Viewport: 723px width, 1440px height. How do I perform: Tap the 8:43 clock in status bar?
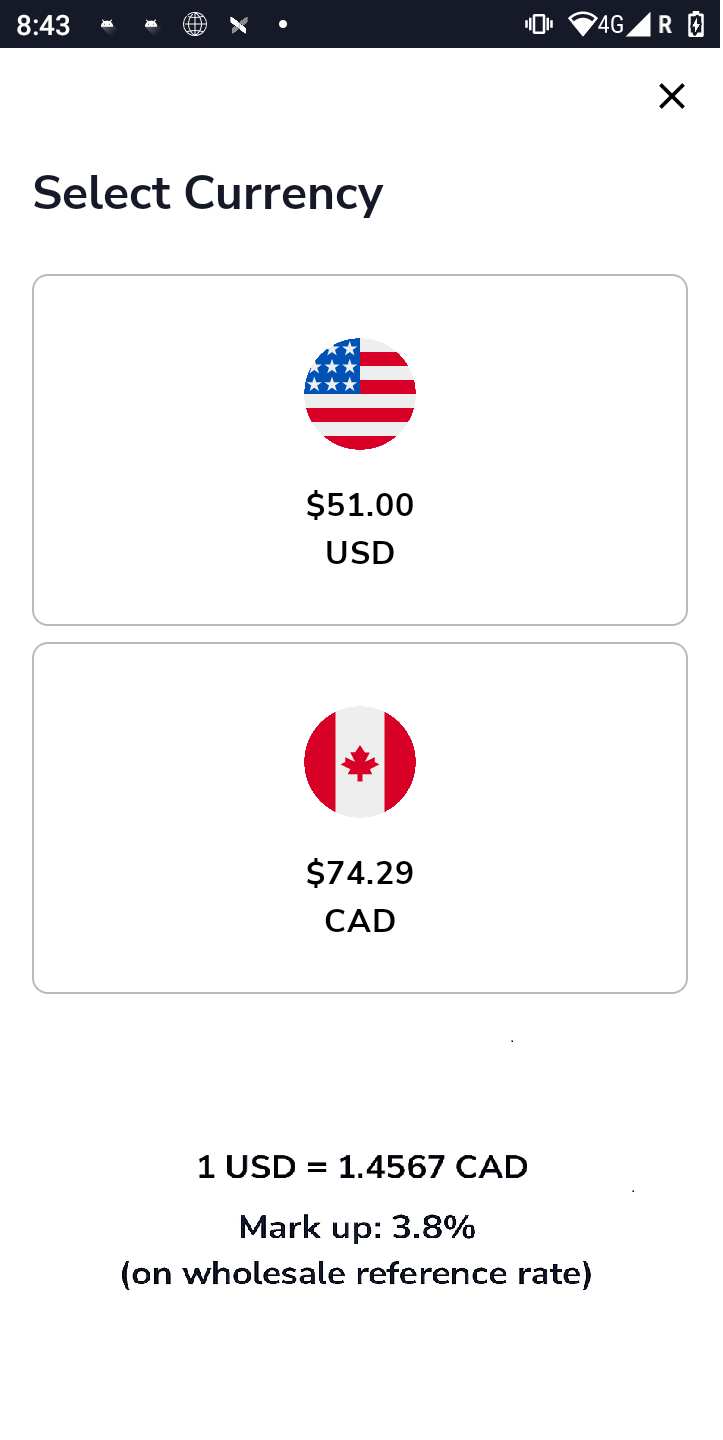click(x=44, y=25)
